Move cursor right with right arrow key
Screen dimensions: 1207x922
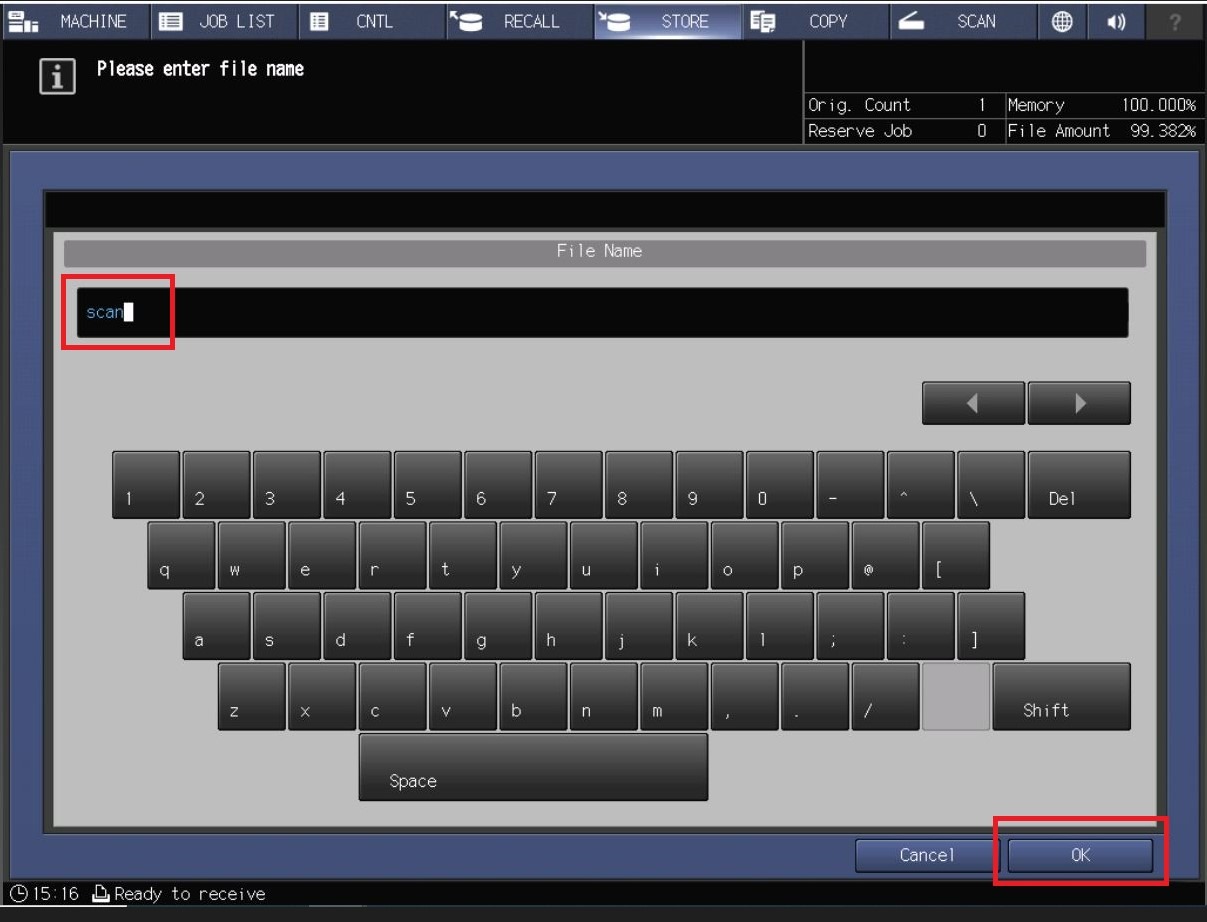click(1079, 403)
